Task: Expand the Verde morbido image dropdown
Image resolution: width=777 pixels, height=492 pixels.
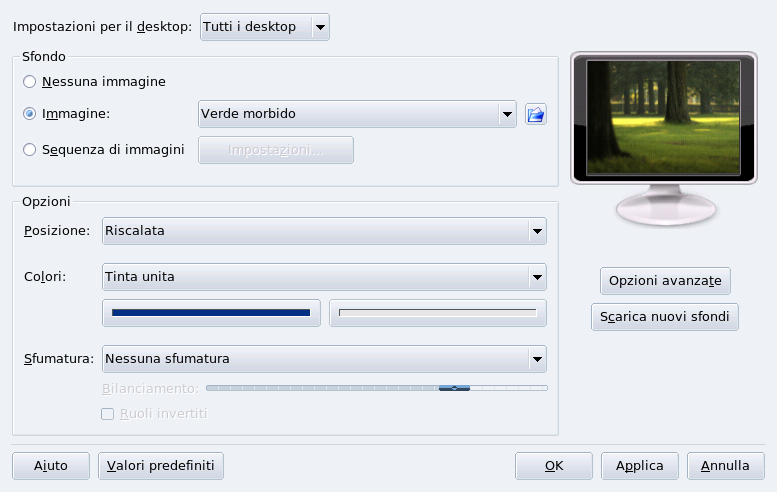Action: click(357, 114)
